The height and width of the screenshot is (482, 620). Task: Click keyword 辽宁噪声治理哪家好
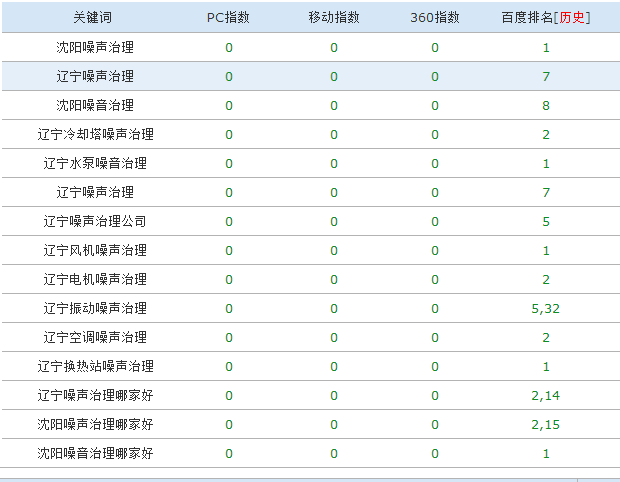tap(95, 395)
